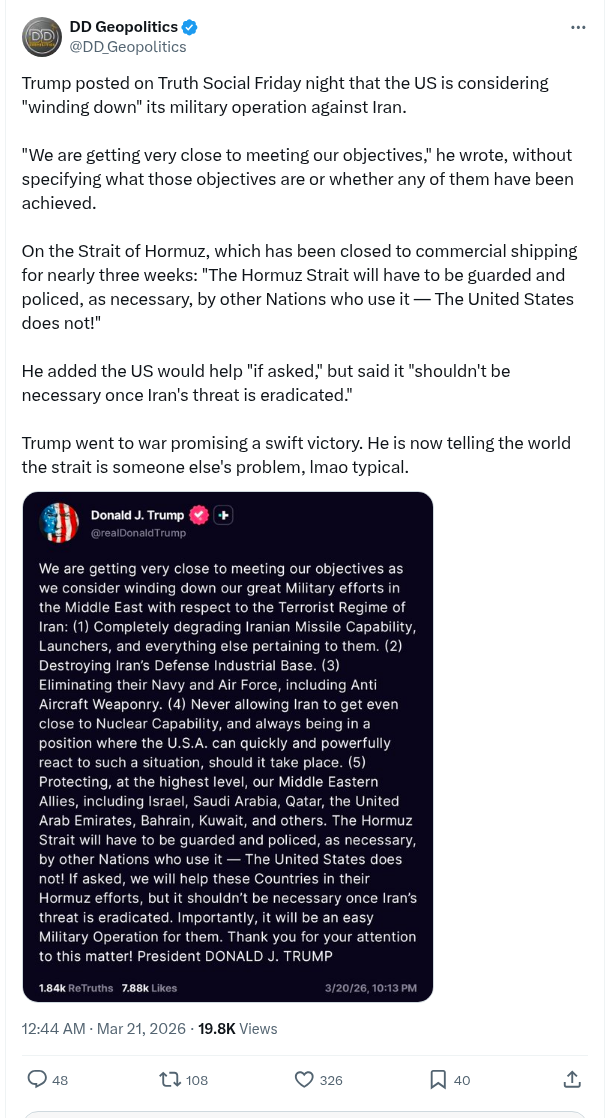Open the three-dot more options menu
This screenshot has height=1118, width=608.
click(x=578, y=27)
